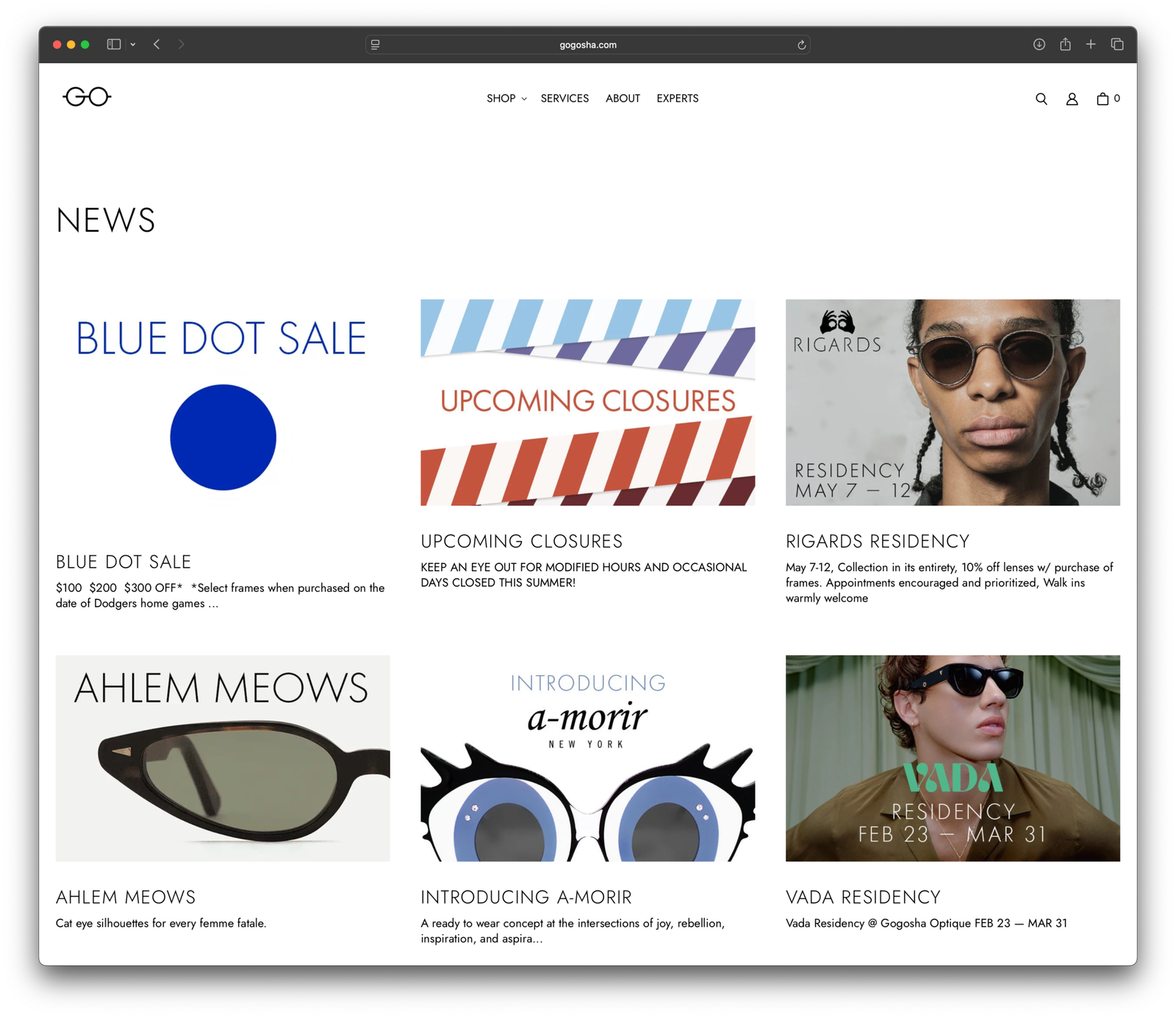Open the Safari downloads icon
1176x1017 pixels.
1039,44
